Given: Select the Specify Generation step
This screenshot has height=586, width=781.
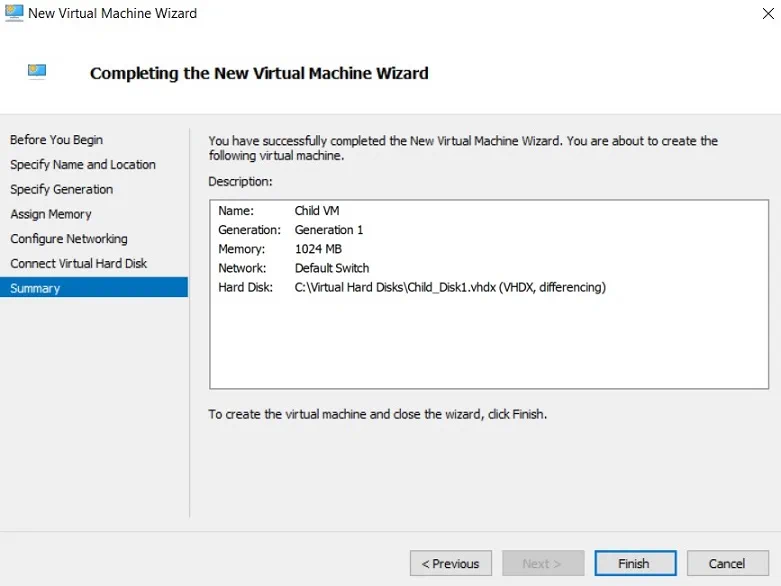Looking at the screenshot, I should tap(61, 189).
